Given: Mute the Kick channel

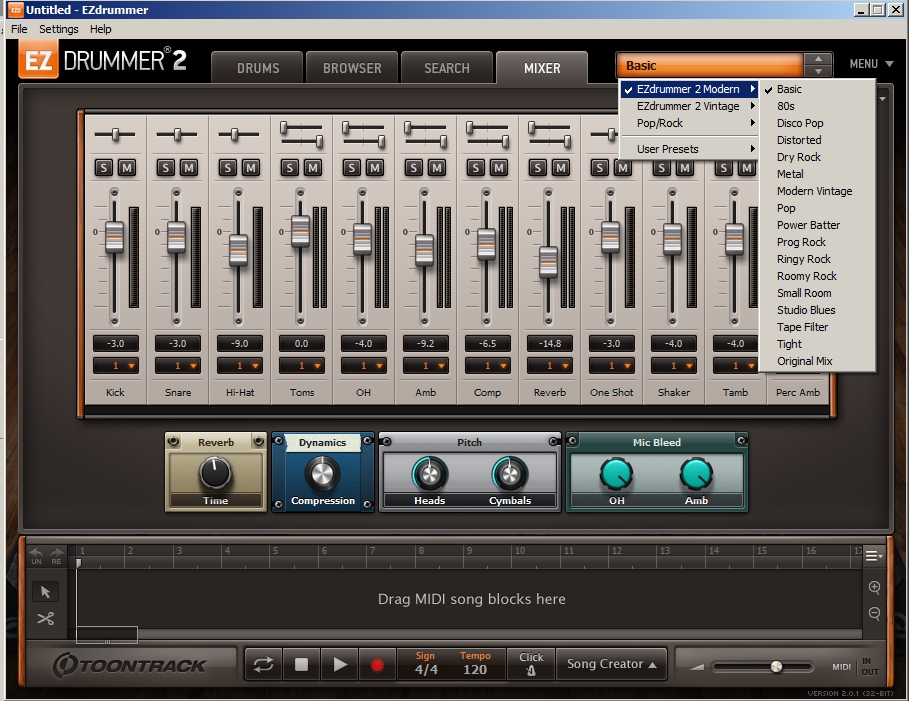Looking at the screenshot, I should (x=127, y=168).
